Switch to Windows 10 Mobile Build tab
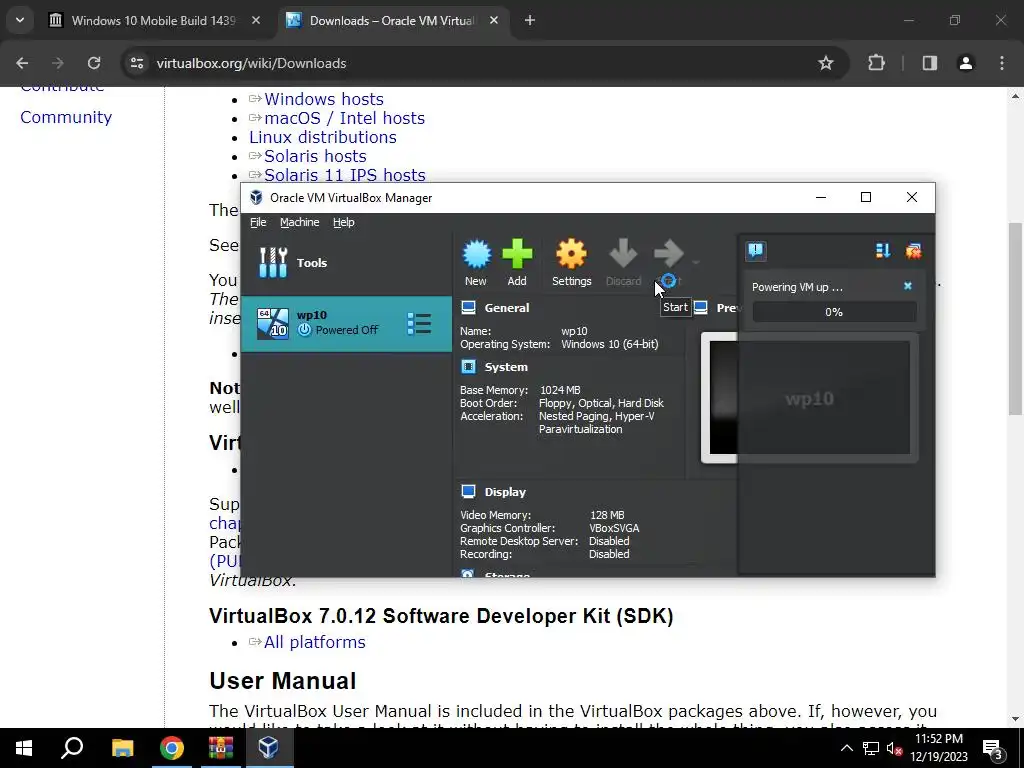This screenshot has height=768, width=1024. [153, 21]
